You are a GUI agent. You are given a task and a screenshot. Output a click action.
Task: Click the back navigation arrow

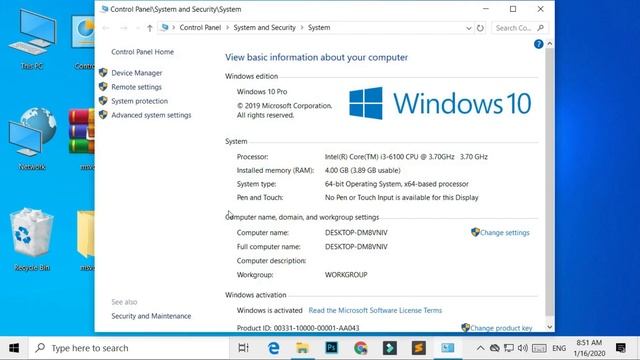tap(106, 28)
